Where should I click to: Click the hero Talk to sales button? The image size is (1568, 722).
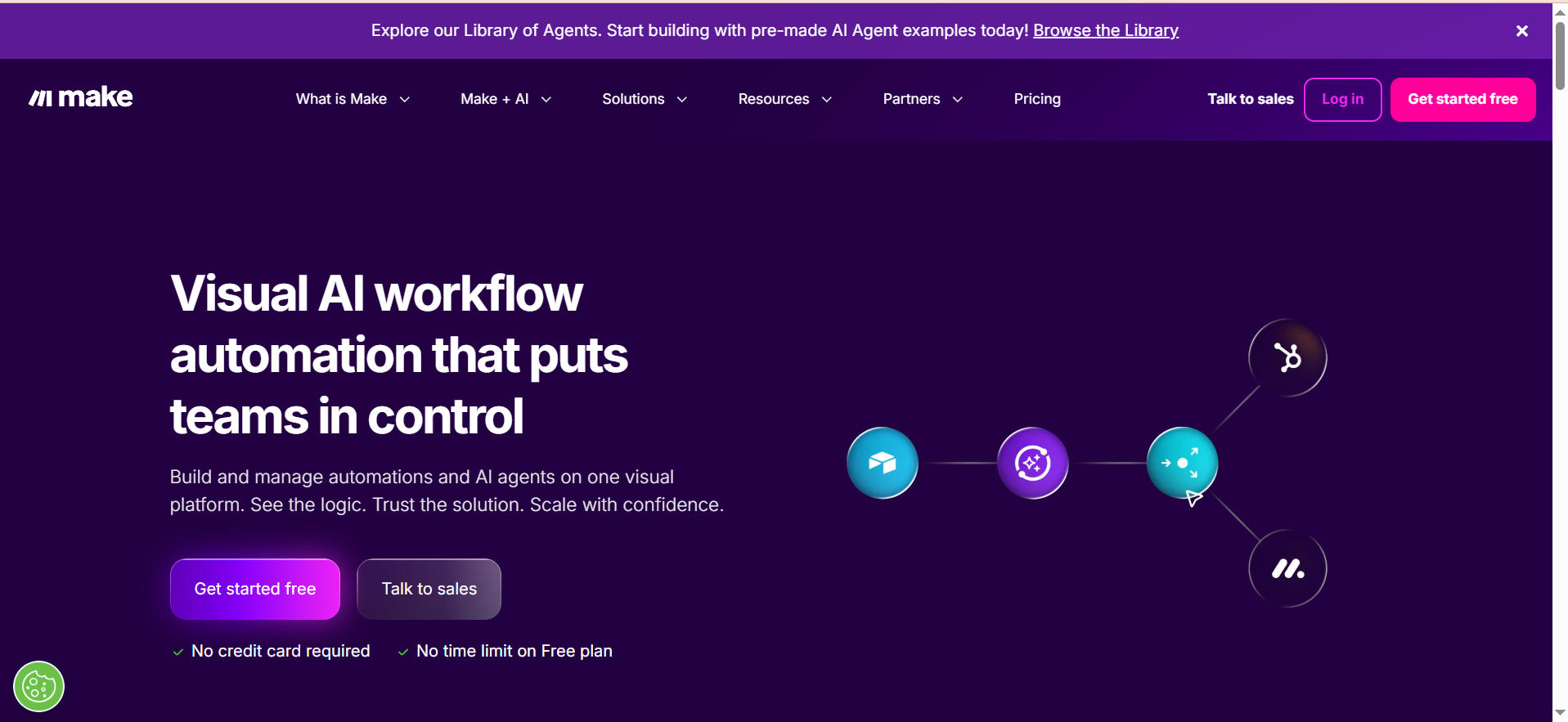click(x=429, y=589)
